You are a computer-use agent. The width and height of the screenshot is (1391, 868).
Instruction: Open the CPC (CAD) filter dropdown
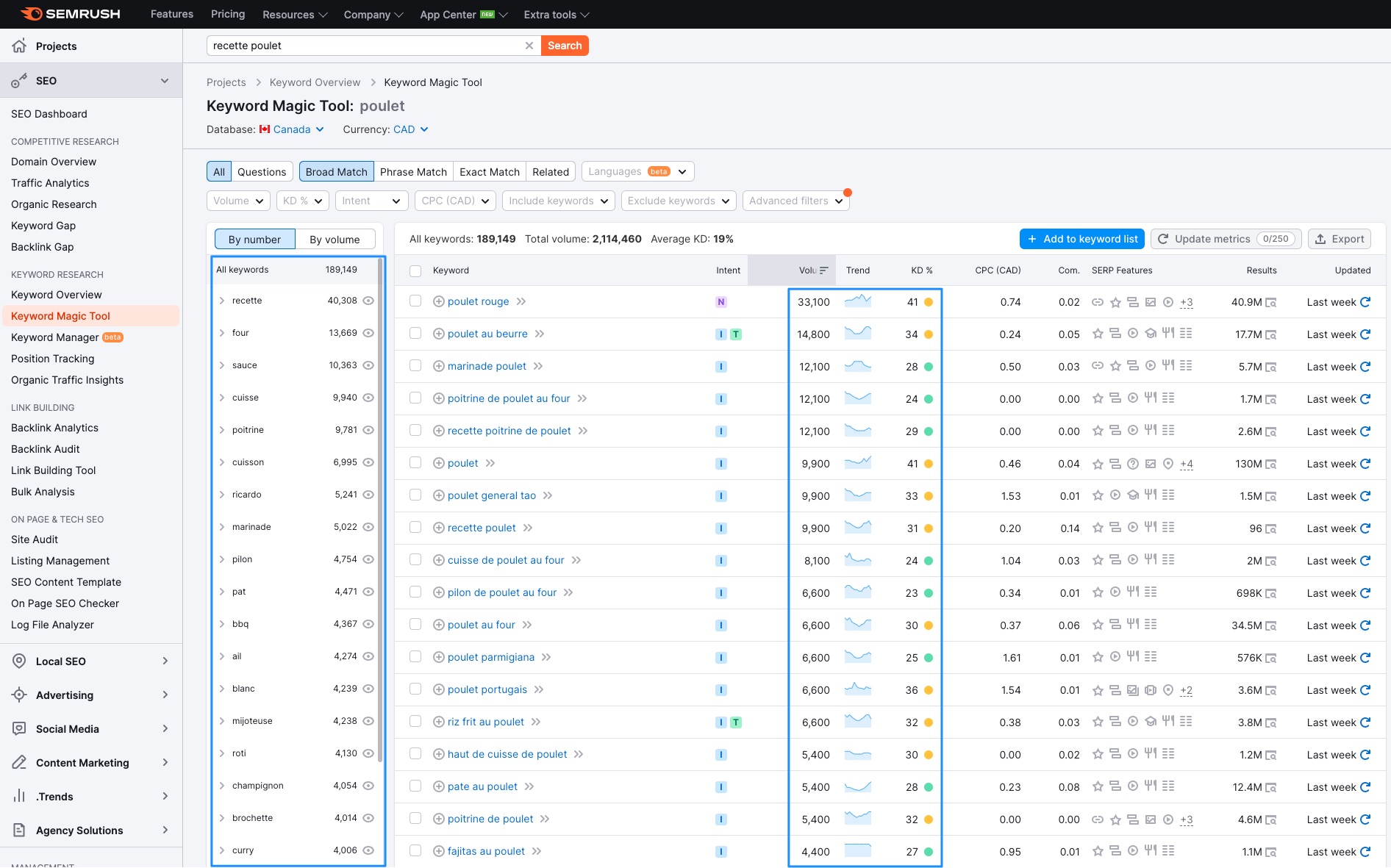click(455, 201)
